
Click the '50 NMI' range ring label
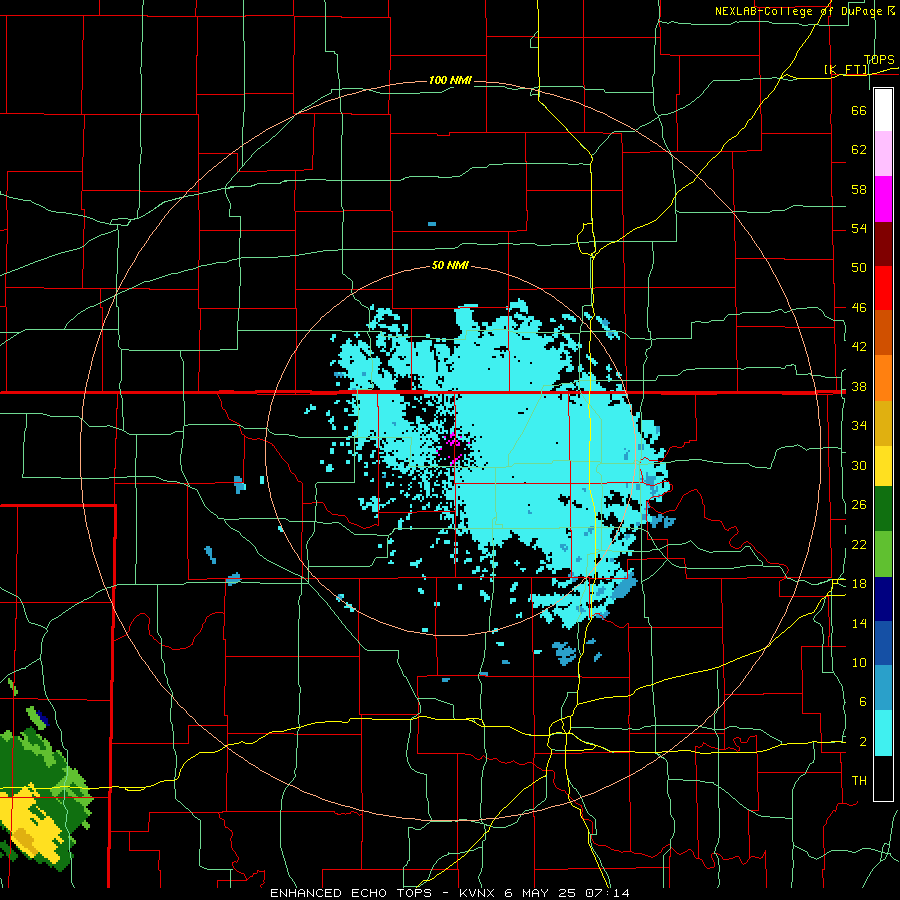(450, 265)
